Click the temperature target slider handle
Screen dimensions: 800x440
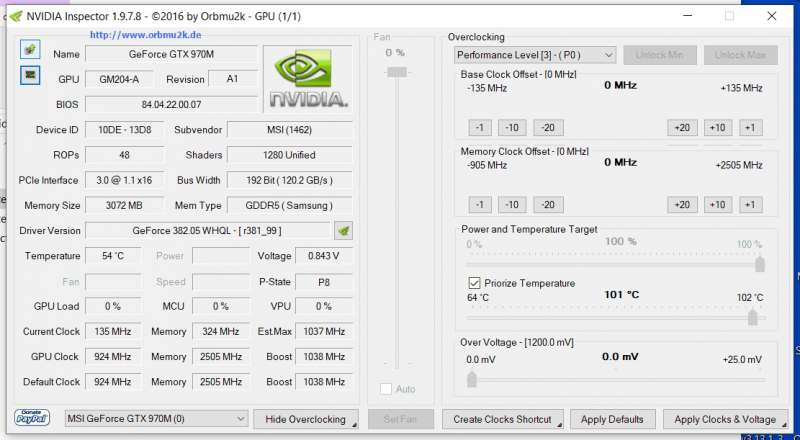753,317
